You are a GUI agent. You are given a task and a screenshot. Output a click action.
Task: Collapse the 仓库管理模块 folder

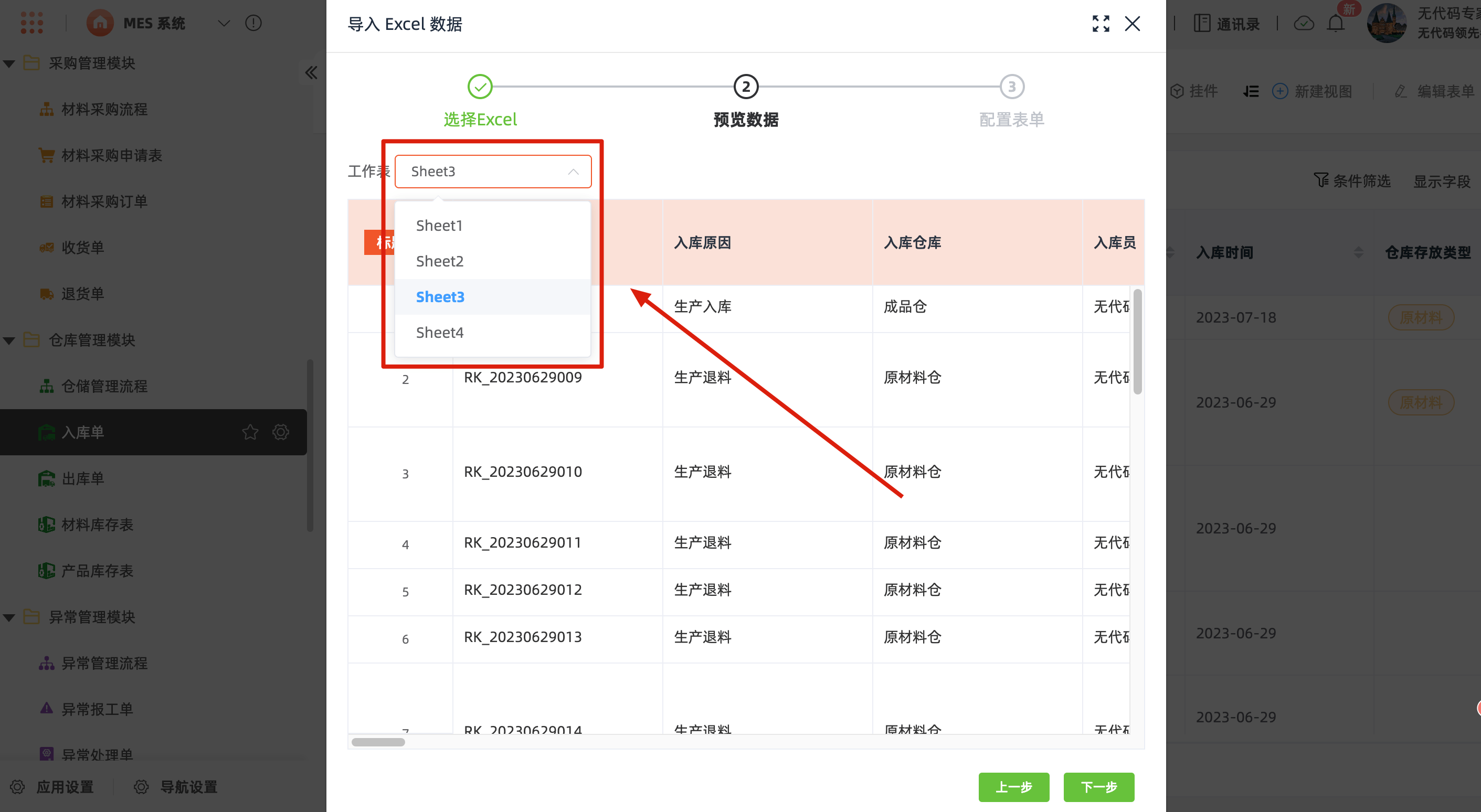(x=9, y=340)
